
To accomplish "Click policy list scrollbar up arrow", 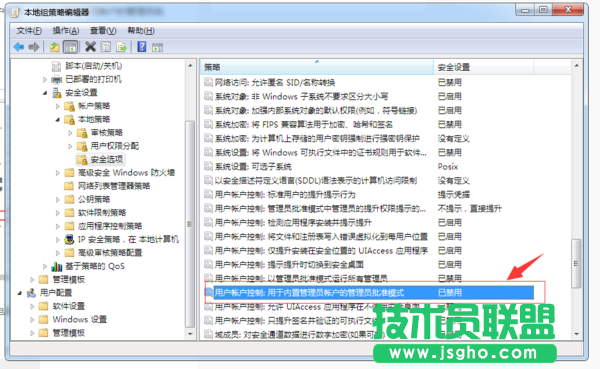I will coord(576,66).
